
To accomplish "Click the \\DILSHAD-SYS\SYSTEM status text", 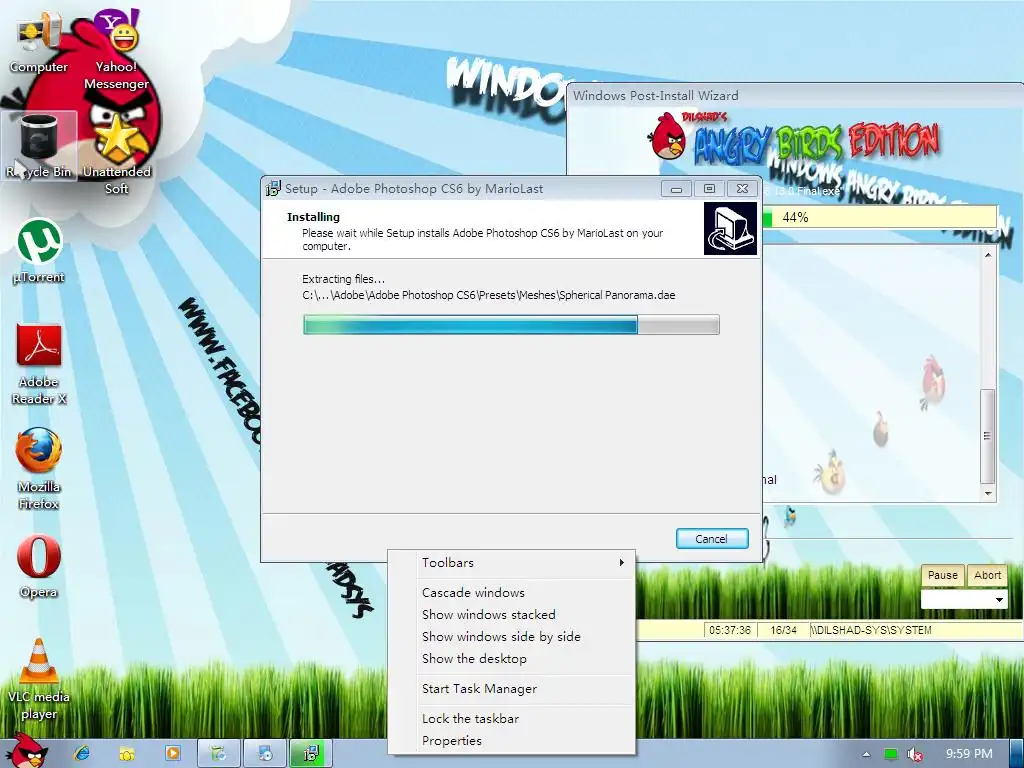I will point(871,630).
